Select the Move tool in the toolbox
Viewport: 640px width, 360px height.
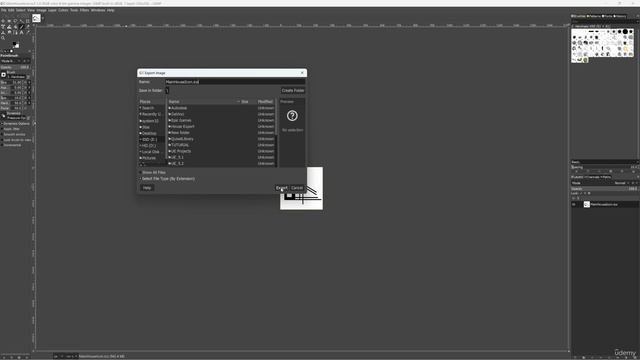click(3, 21)
